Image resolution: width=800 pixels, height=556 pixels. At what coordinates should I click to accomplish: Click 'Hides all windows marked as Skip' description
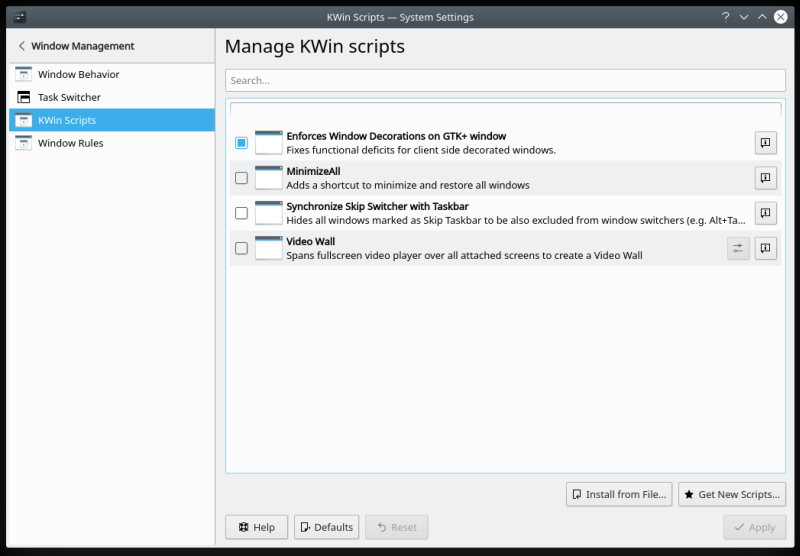(516, 220)
